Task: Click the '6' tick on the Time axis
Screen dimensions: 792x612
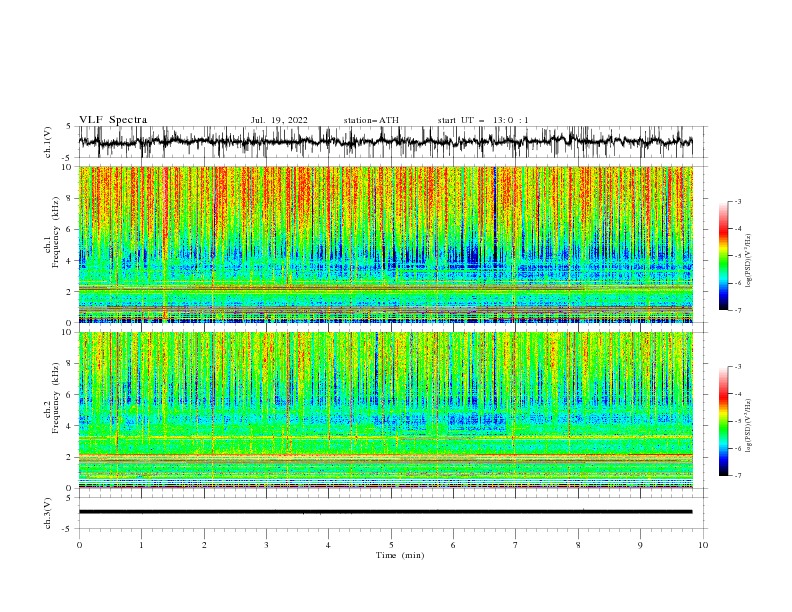Action: tap(453, 545)
